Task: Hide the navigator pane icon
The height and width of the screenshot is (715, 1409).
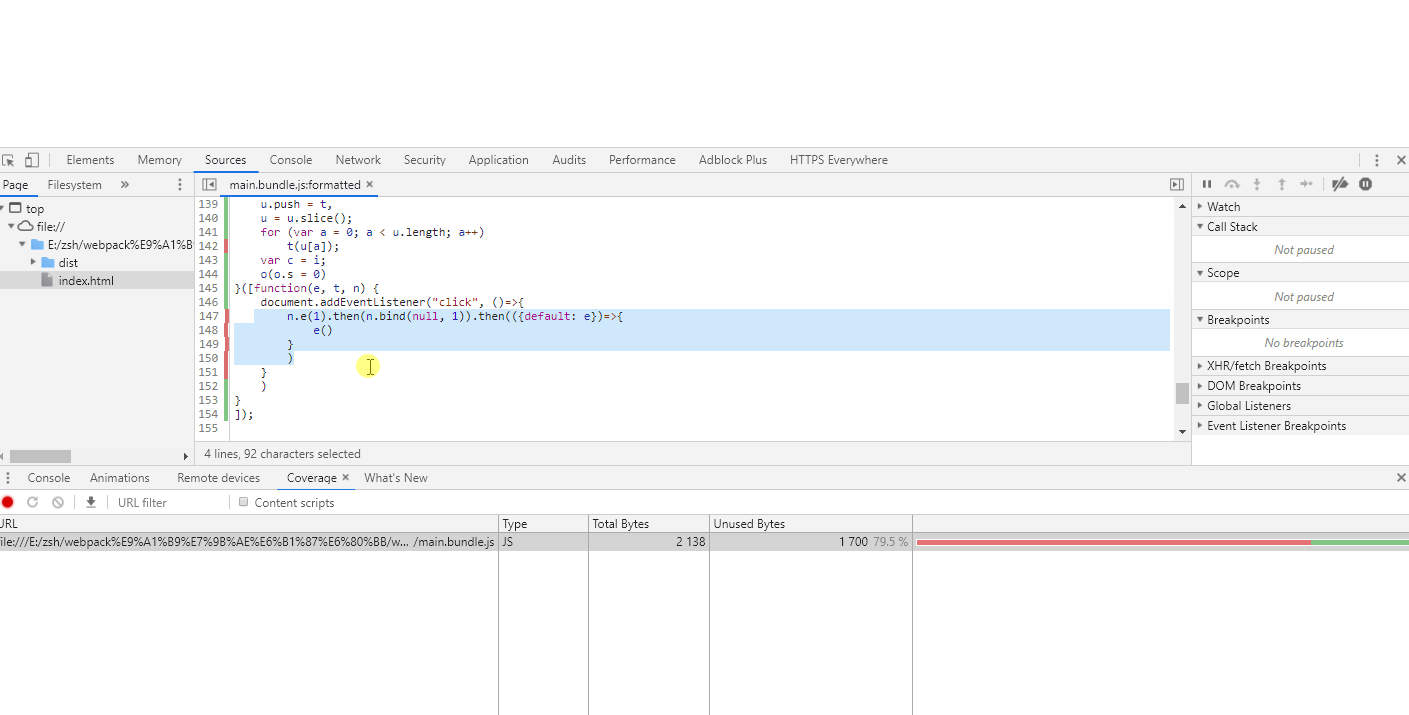Action: [x=209, y=185]
